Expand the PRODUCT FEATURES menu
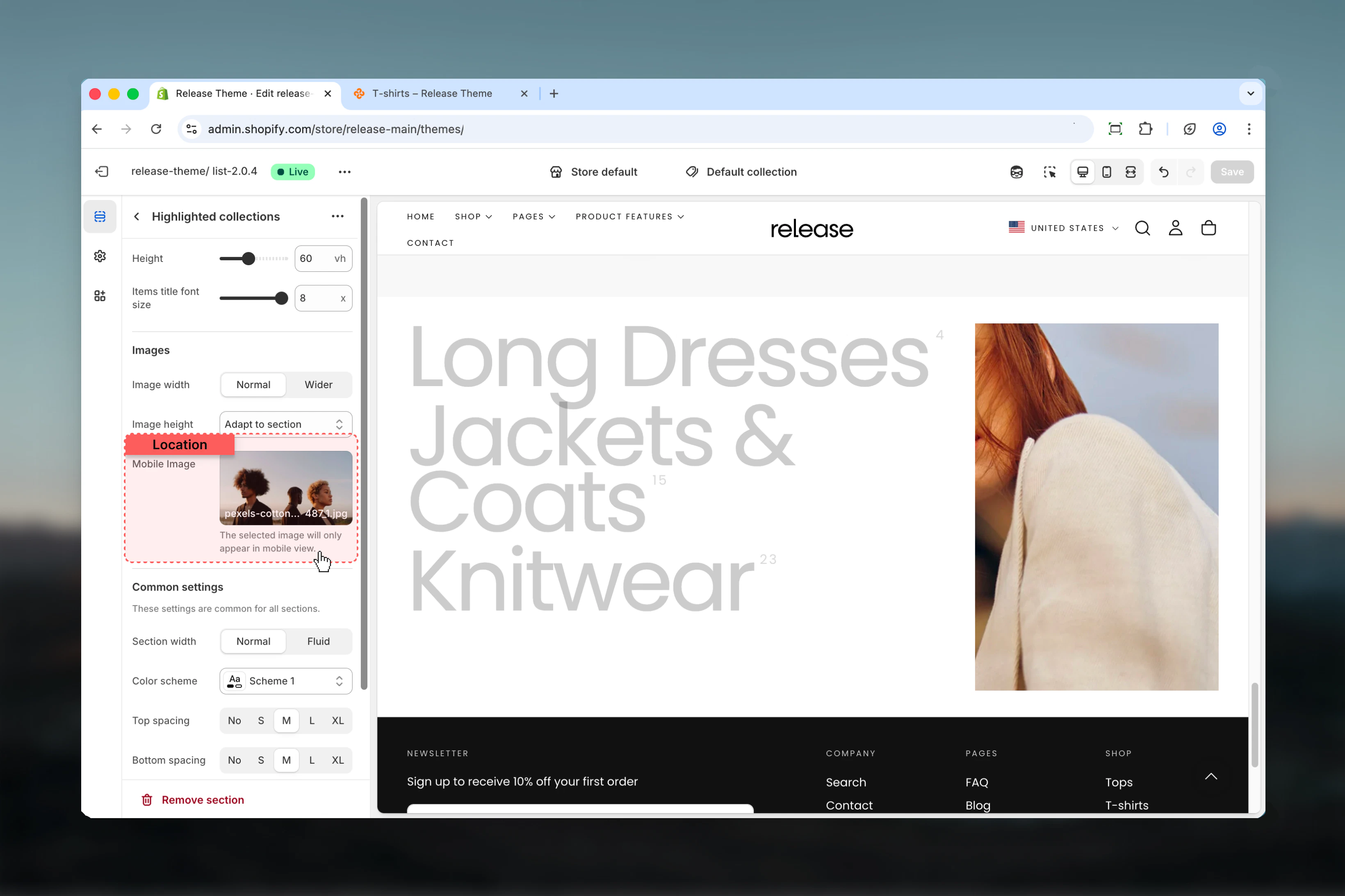The image size is (1345, 896). pyautogui.click(x=629, y=216)
